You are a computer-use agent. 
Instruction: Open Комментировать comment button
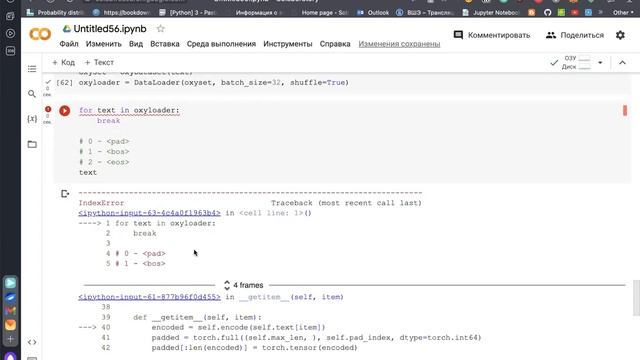click(492, 35)
